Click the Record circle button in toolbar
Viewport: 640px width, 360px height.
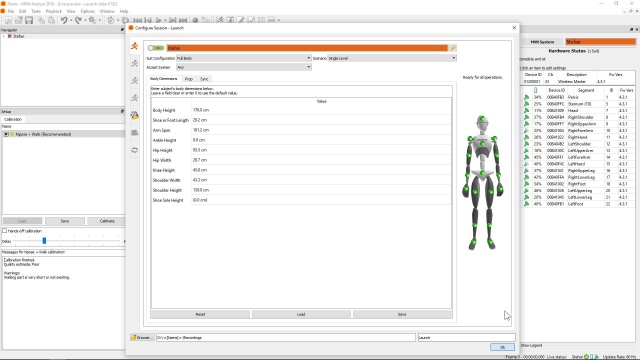(195, 20)
